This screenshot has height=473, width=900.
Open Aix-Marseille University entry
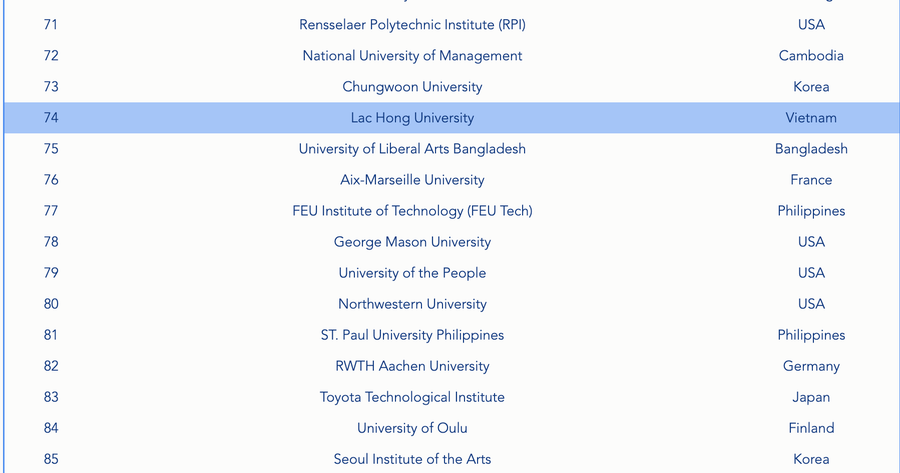pyautogui.click(x=412, y=180)
